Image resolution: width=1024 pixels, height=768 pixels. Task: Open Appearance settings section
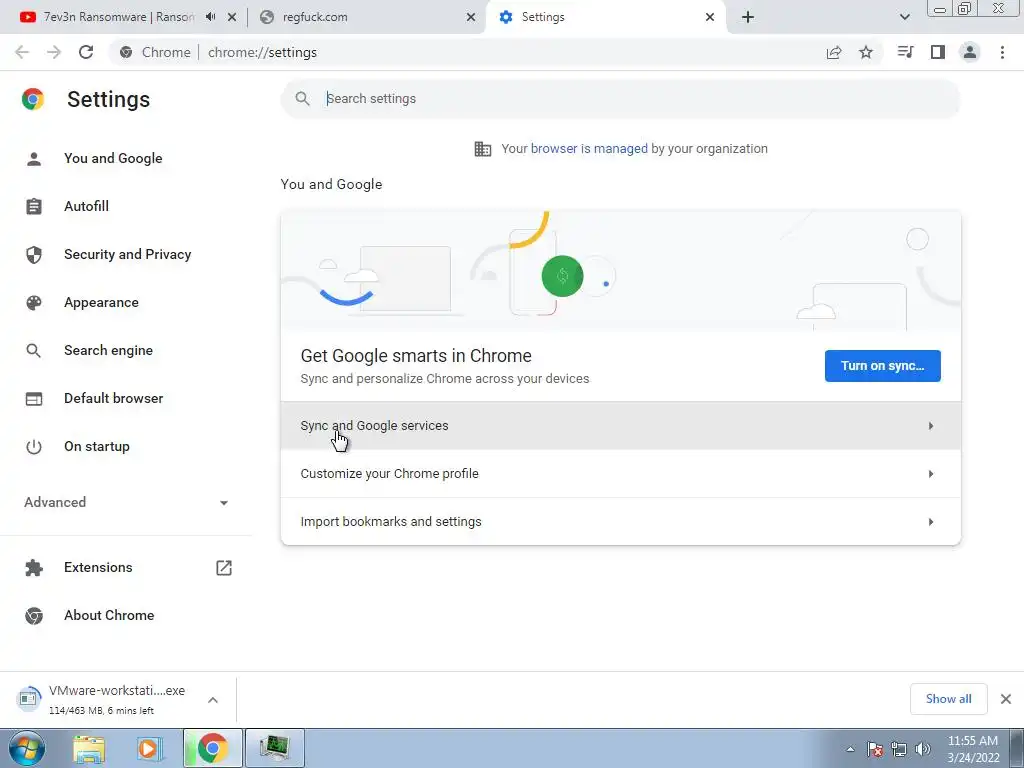coord(101,302)
